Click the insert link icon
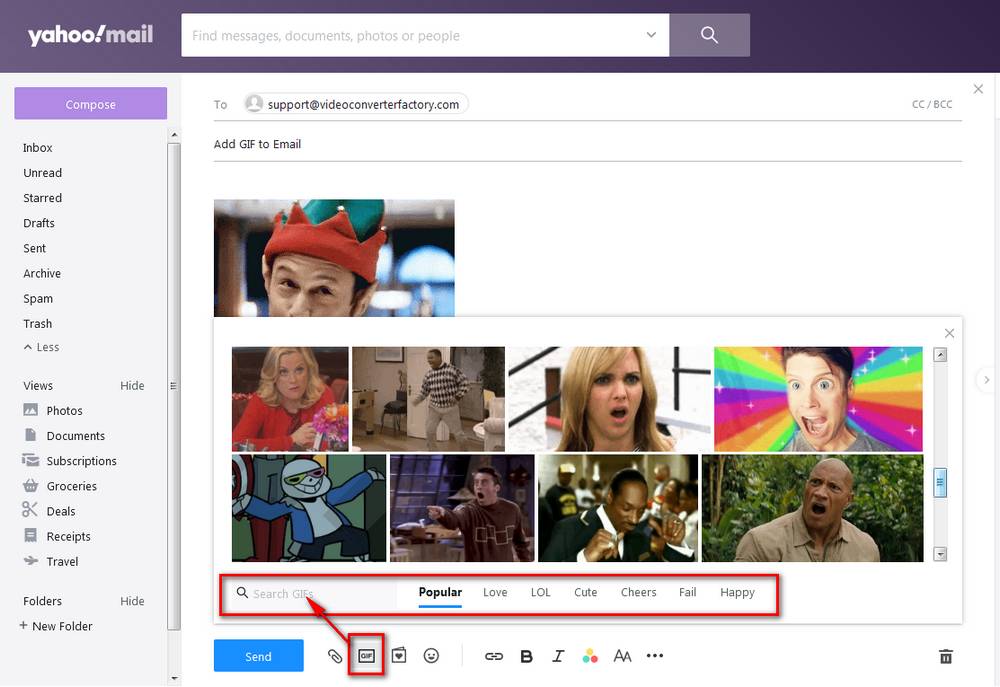Image resolution: width=1000 pixels, height=687 pixels. pos(494,656)
